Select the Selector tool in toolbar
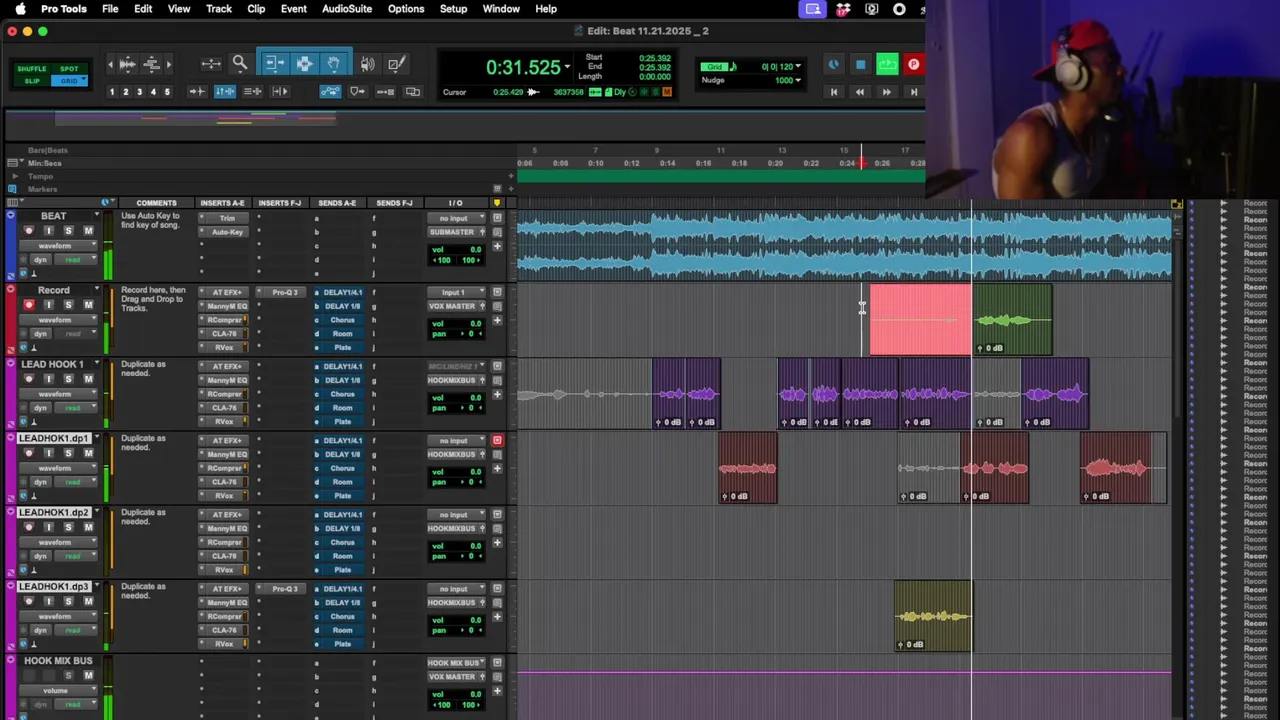Viewport: 1280px width, 720px height. pos(304,64)
